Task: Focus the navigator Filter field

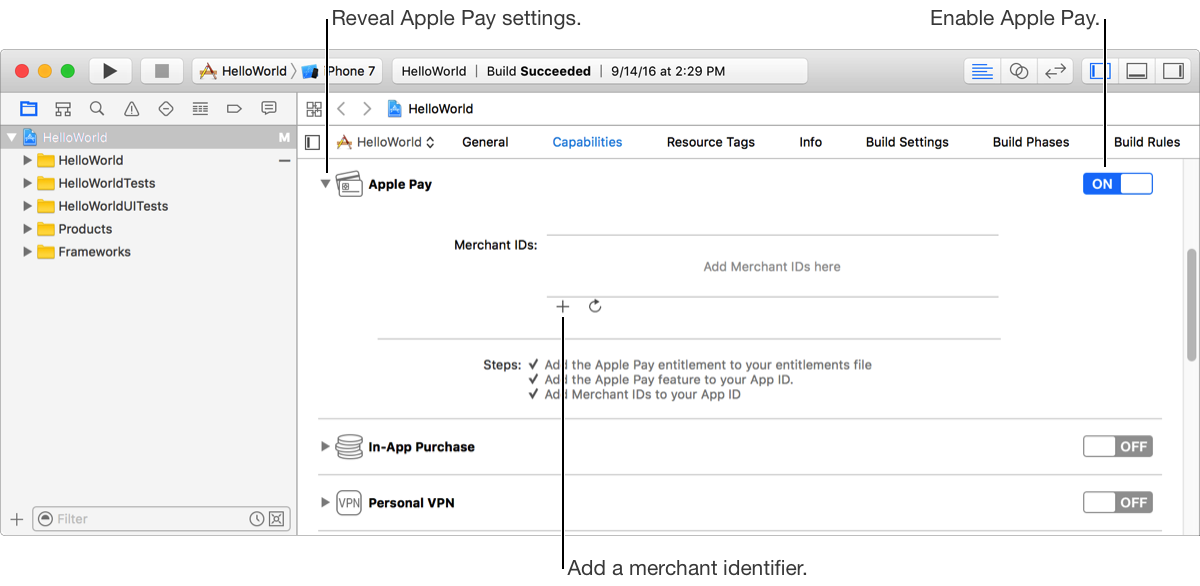Action: coord(160,519)
